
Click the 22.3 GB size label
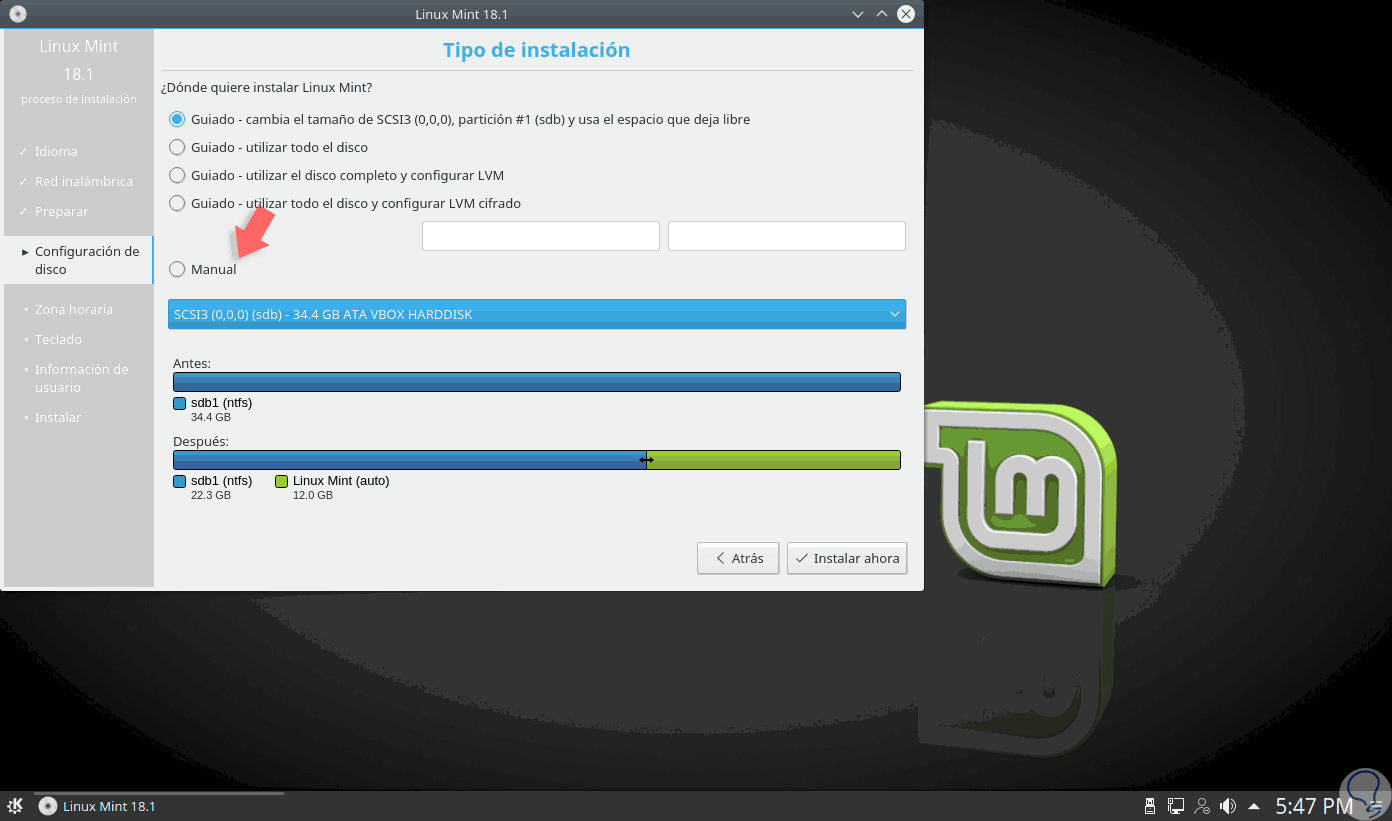coord(211,495)
